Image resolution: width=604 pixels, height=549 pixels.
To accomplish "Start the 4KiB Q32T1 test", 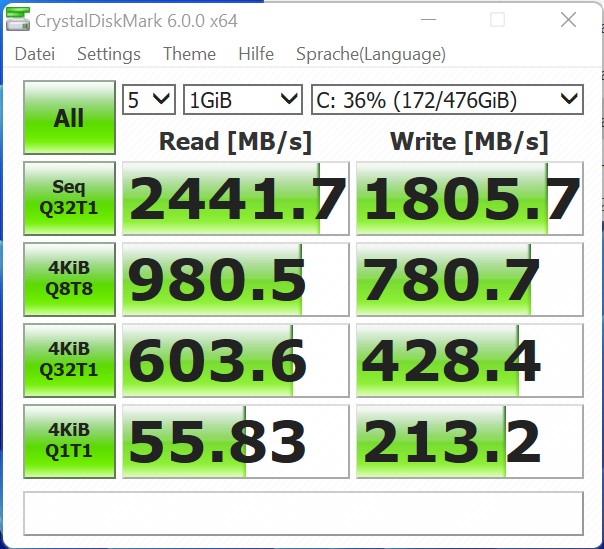I will pos(69,360).
